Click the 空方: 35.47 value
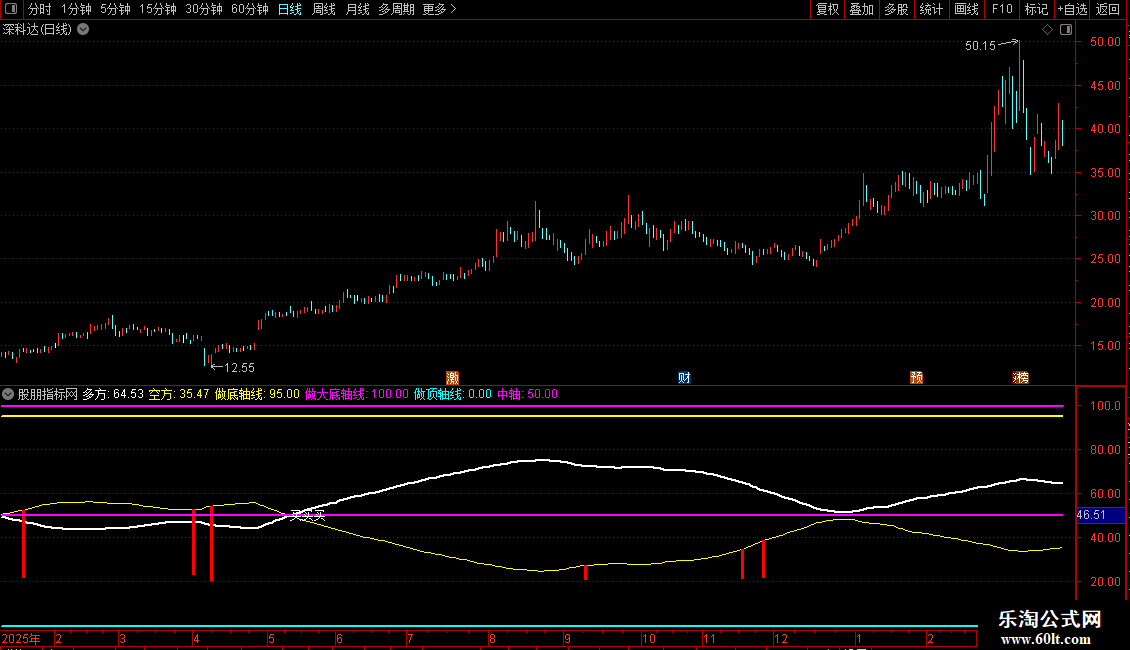The height and width of the screenshot is (650, 1130). [179, 394]
